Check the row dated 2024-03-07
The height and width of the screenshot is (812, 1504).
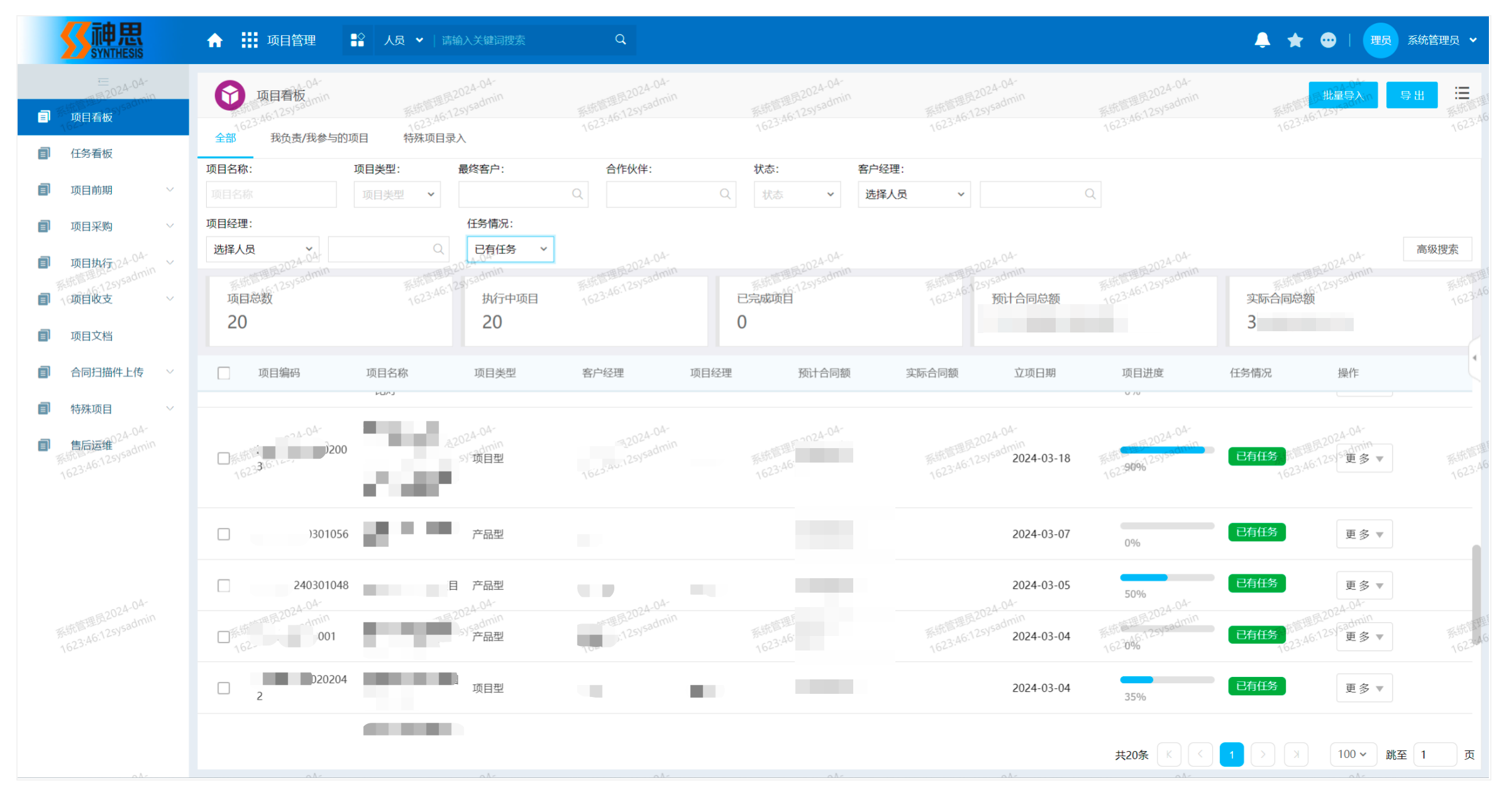pos(224,534)
